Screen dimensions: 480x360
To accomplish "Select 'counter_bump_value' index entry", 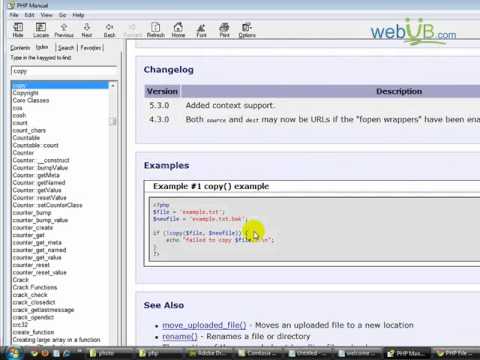I will point(40,220).
